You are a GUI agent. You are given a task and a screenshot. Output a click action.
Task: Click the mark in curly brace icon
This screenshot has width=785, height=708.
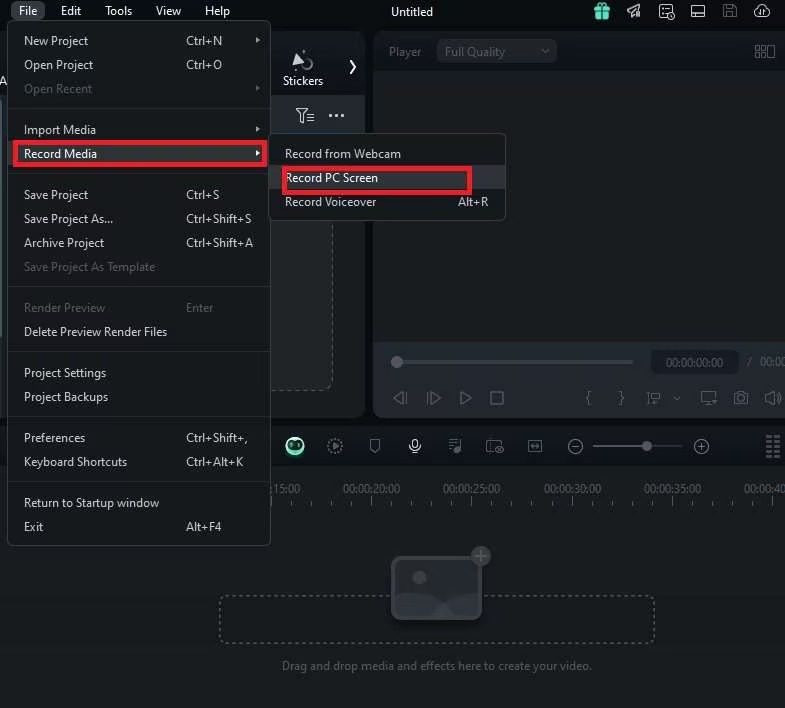click(589, 398)
